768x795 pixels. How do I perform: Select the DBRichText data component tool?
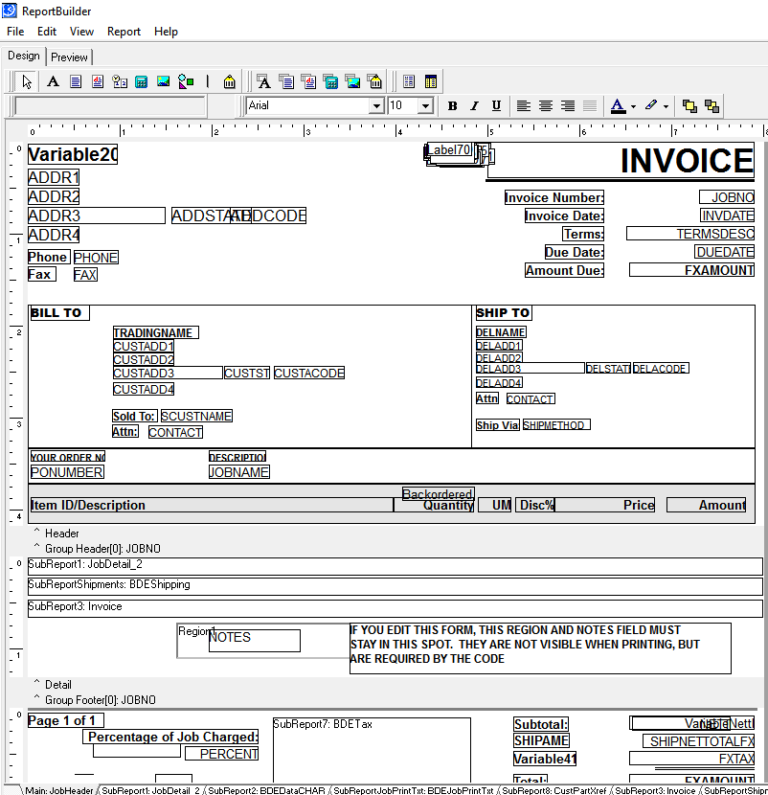tap(309, 82)
